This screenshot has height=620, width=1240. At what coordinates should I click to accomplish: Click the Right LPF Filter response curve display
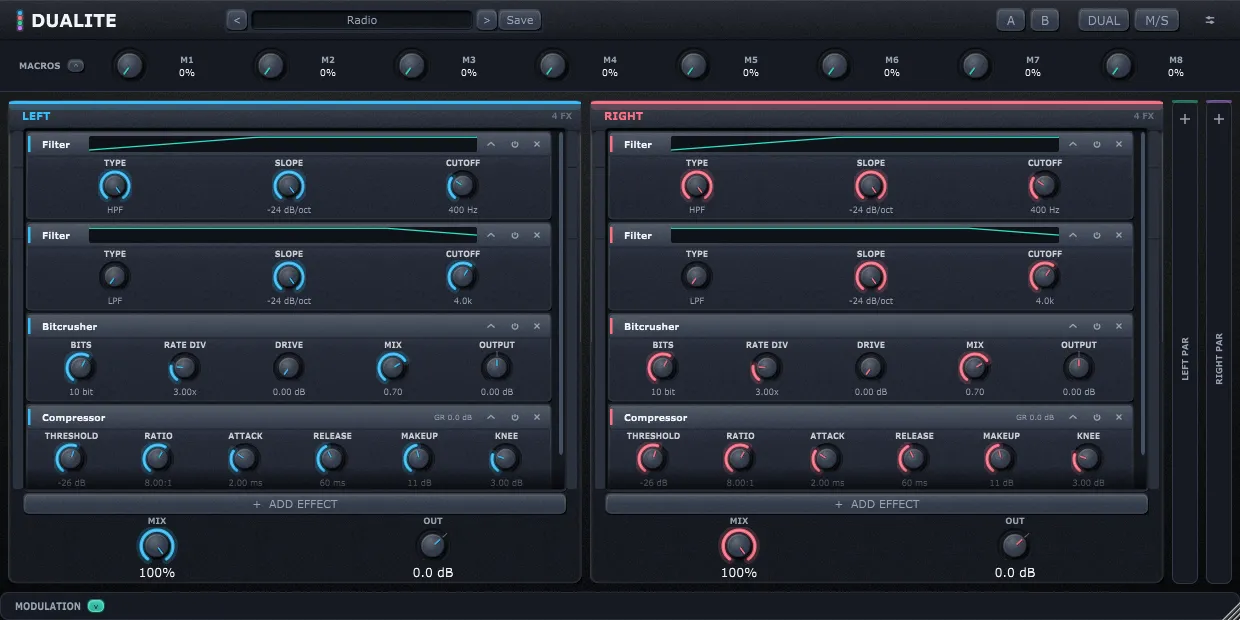coord(865,235)
